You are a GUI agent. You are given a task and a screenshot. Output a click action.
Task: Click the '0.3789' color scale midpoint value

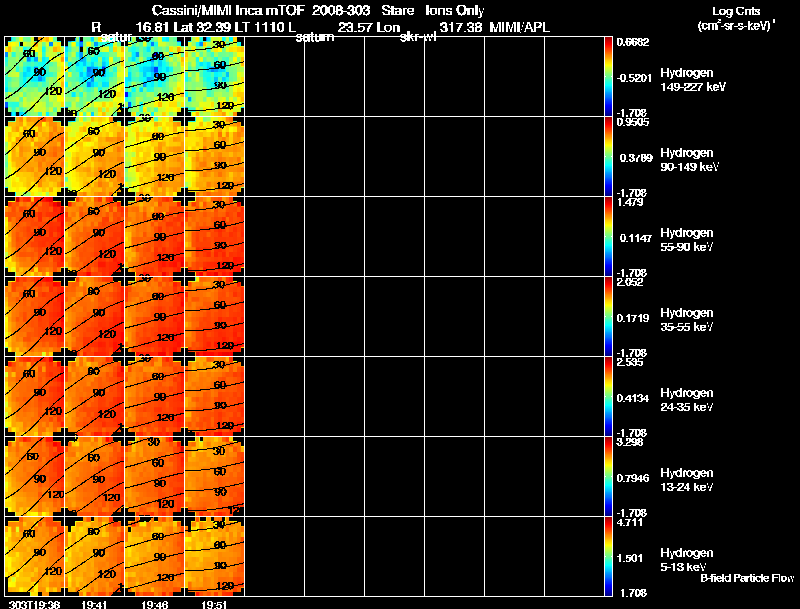click(636, 158)
